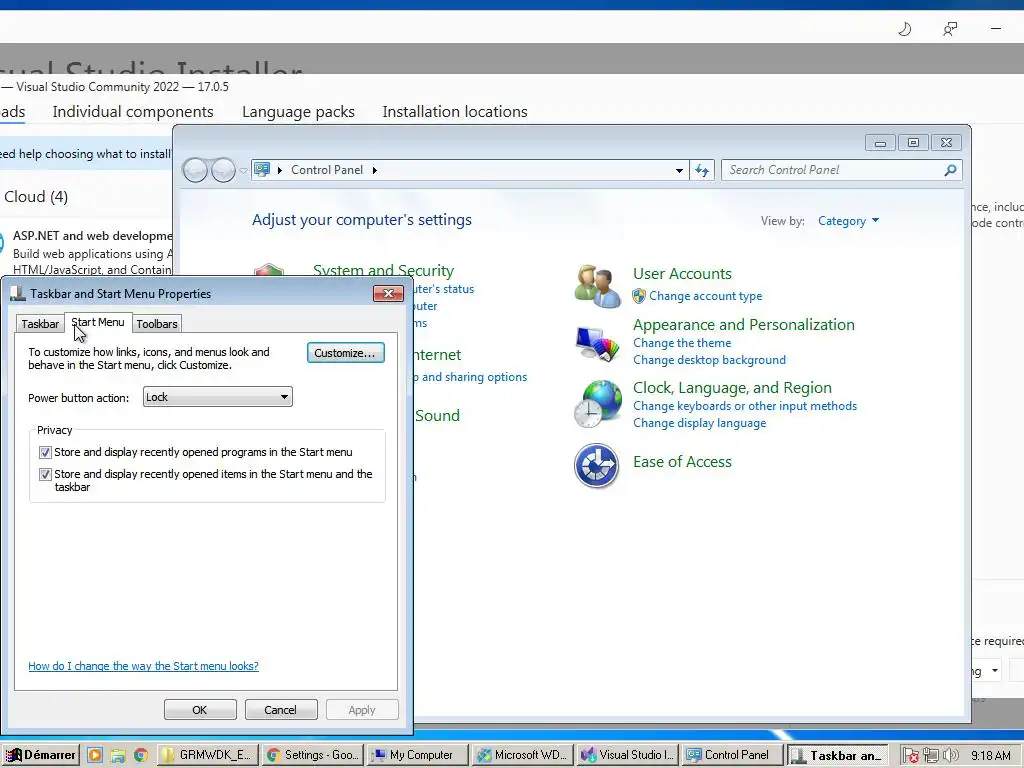This screenshot has height=768, width=1024.
Task: Click Change the theme link
Action: (x=682, y=343)
